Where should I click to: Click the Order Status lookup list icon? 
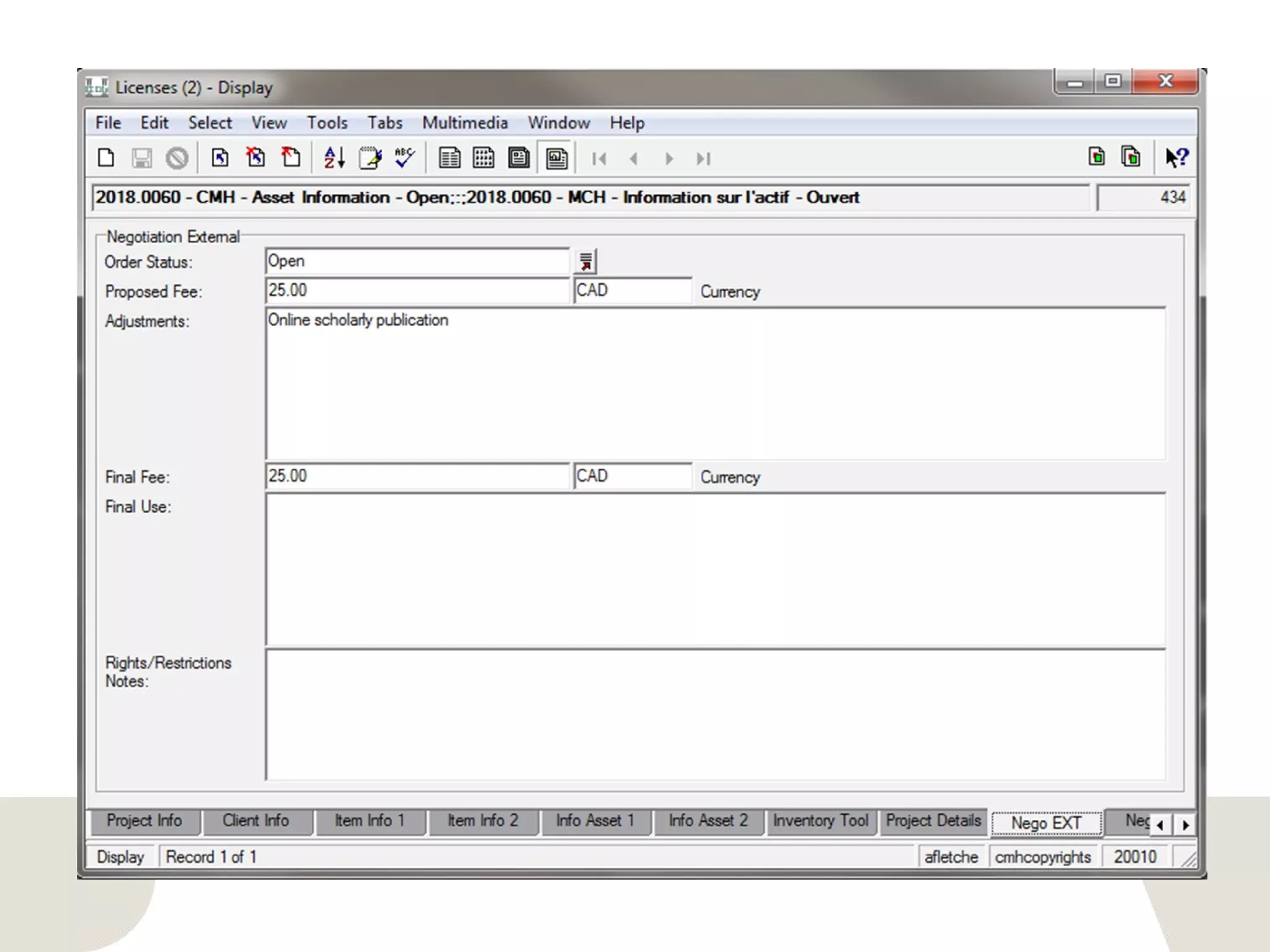coord(586,262)
